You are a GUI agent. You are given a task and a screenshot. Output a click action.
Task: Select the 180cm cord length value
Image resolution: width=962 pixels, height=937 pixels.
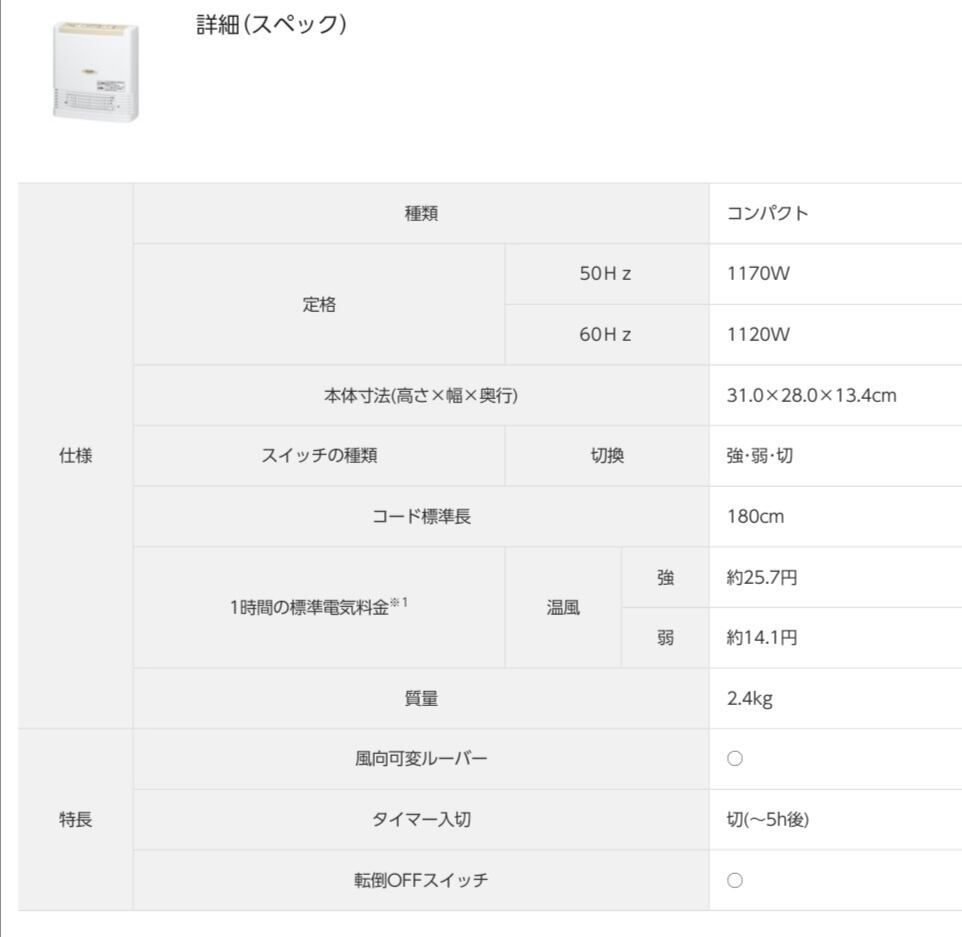pos(754,517)
